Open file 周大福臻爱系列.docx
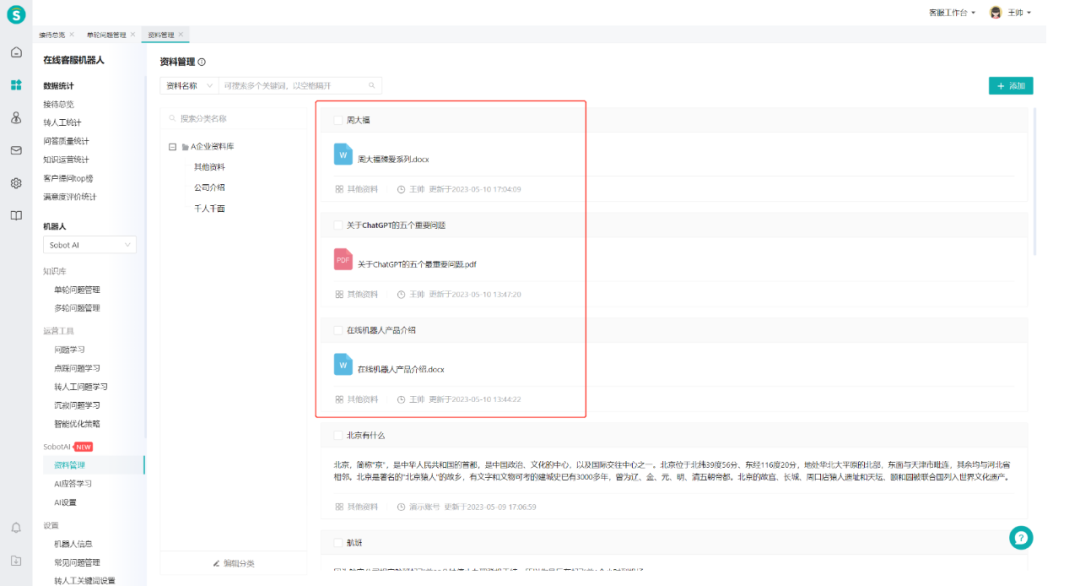This screenshot has height=586, width=1080. point(393,159)
